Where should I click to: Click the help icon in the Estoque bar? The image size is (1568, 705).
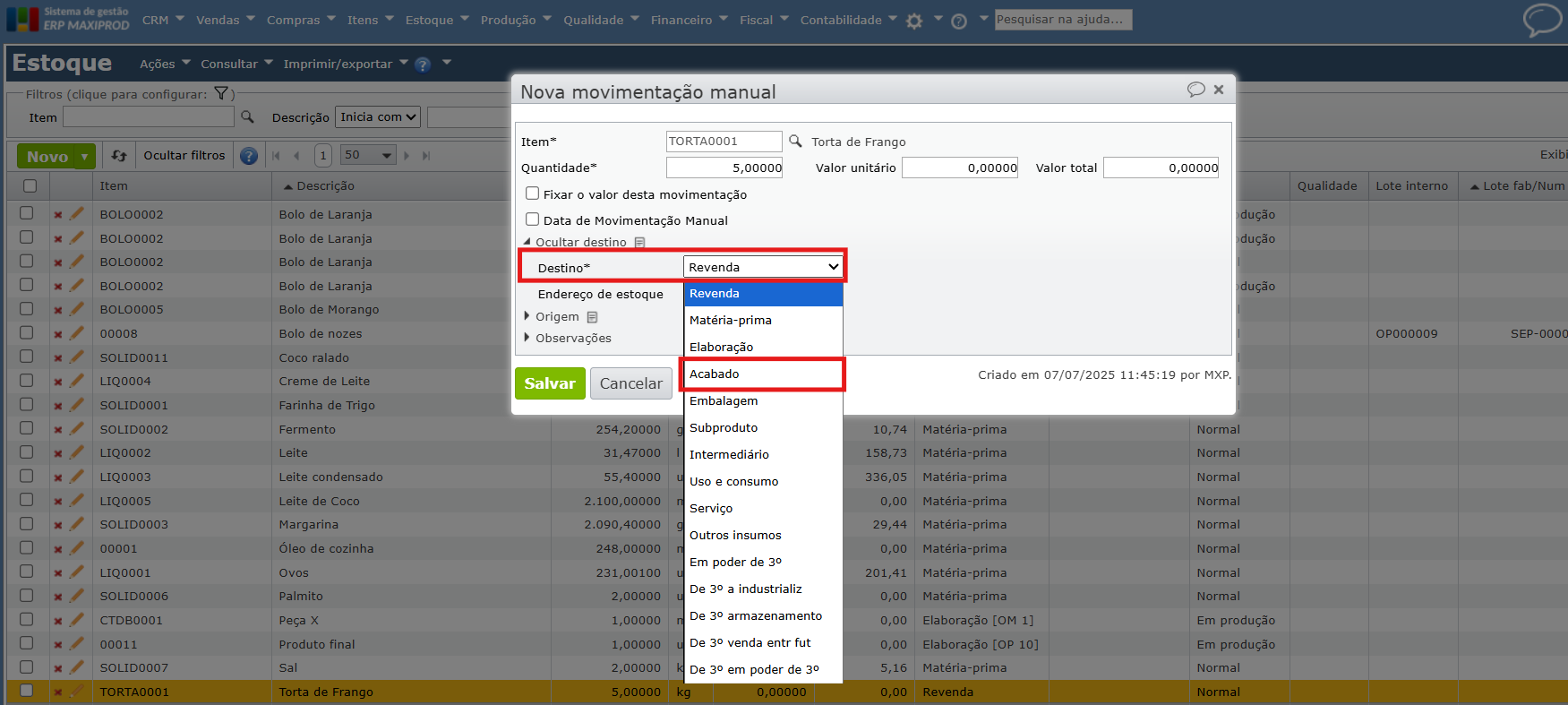pos(423,64)
